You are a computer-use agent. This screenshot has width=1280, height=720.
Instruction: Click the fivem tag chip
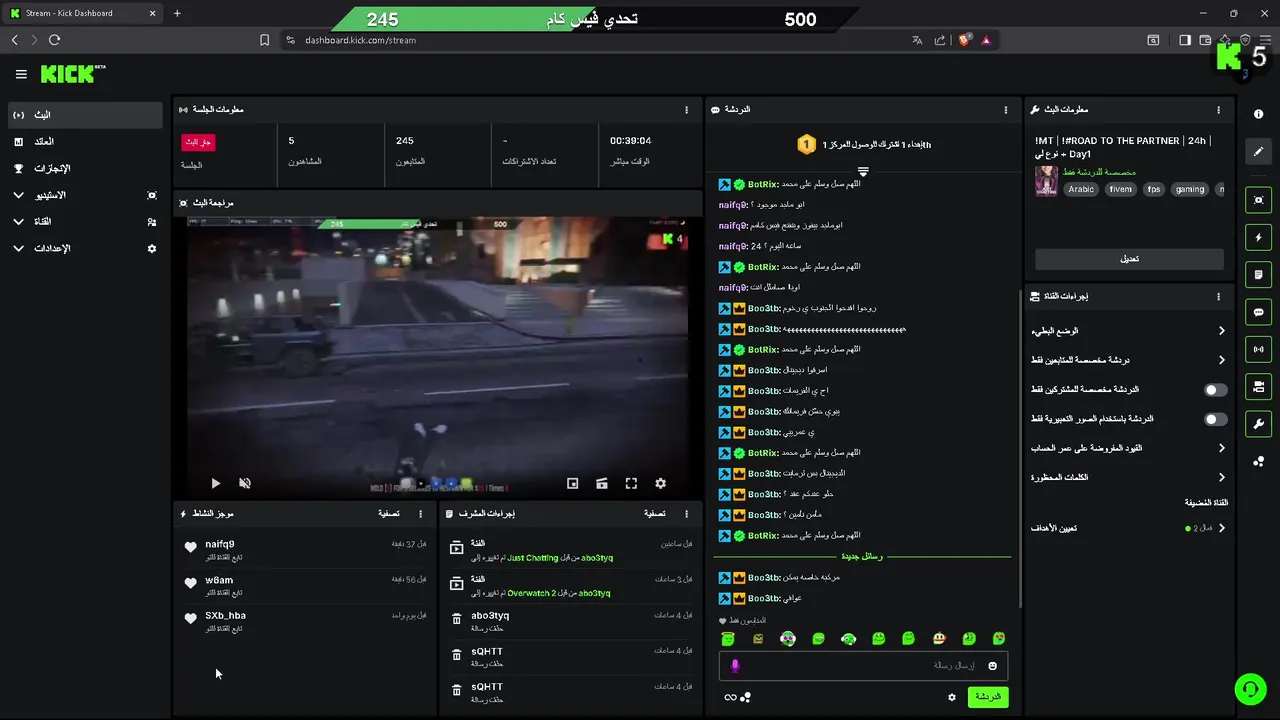[x=1120, y=189]
